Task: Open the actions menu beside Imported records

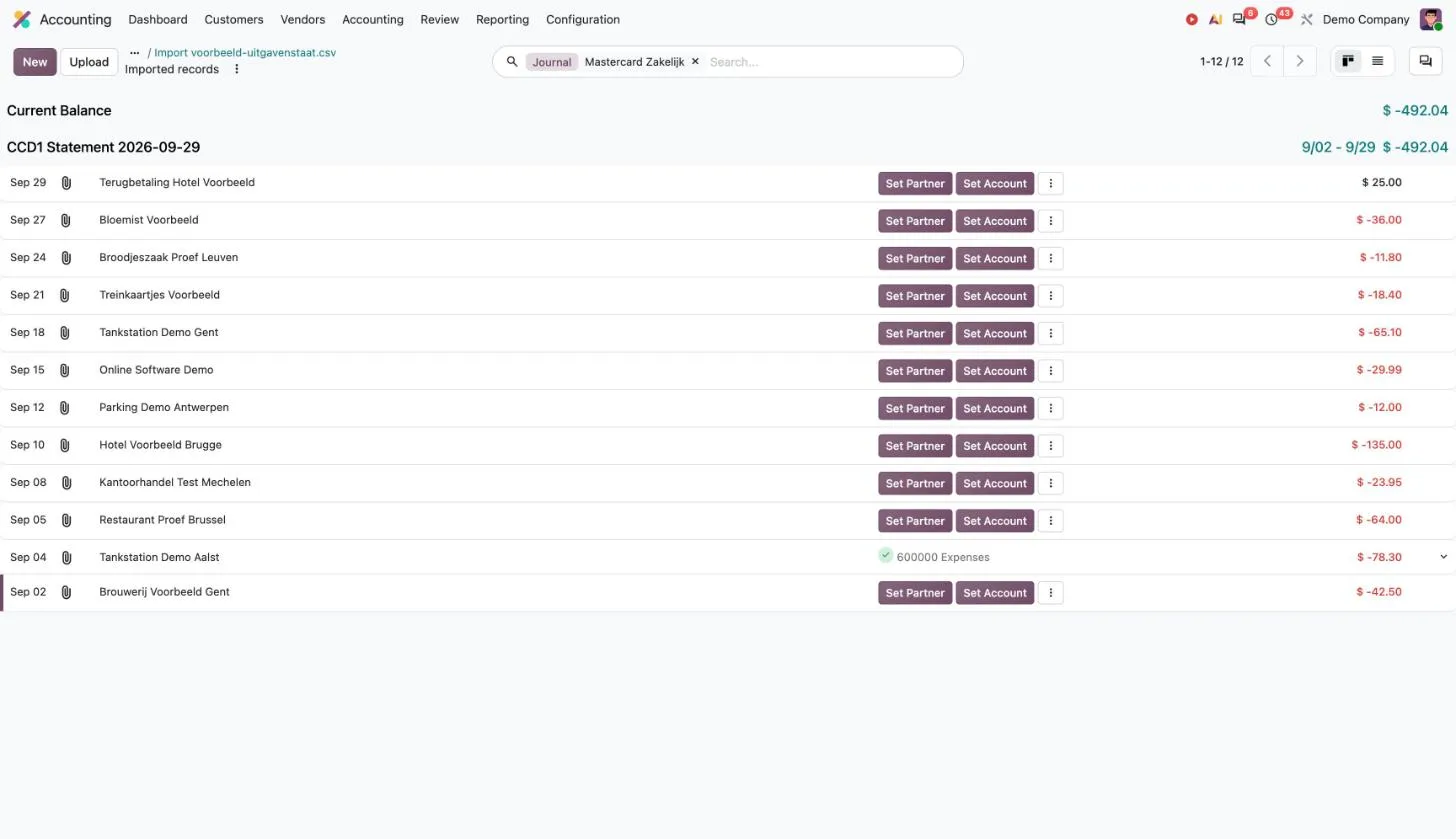Action: pos(237,69)
